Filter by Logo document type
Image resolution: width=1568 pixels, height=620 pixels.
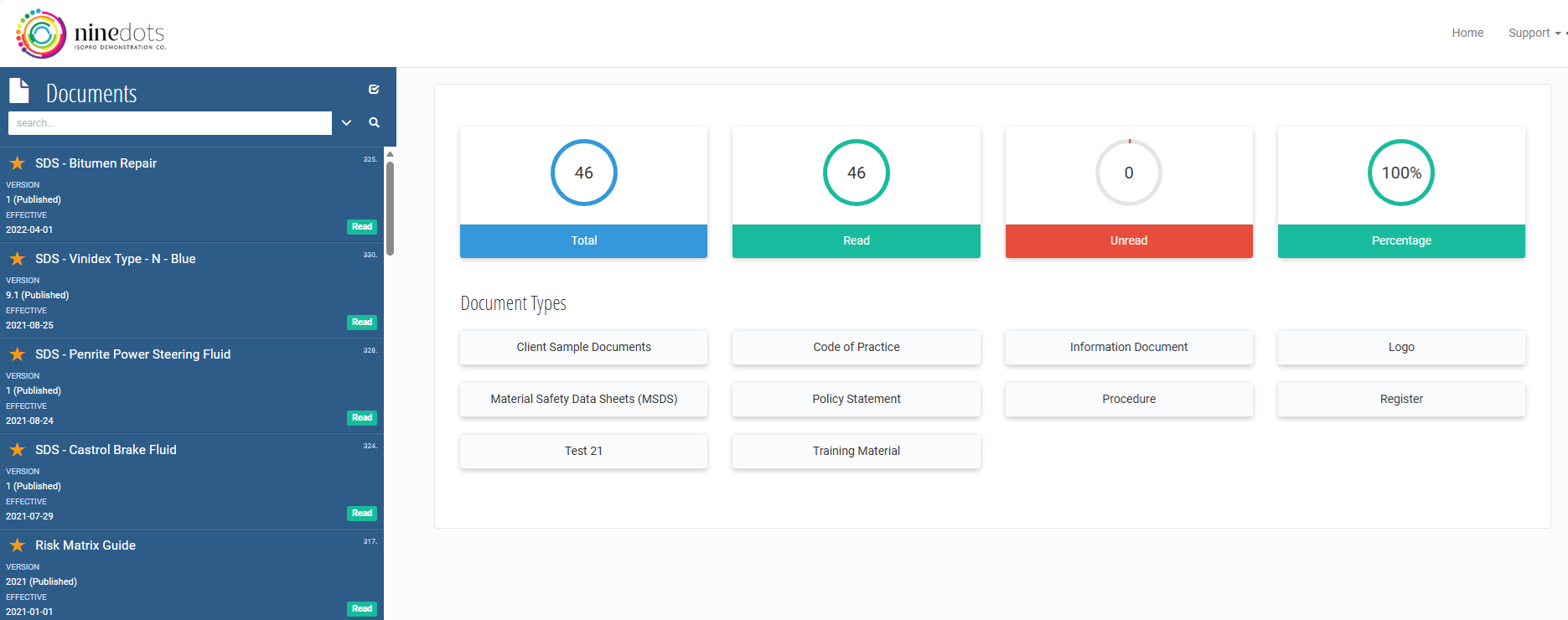pyautogui.click(x=1401, y=347)
